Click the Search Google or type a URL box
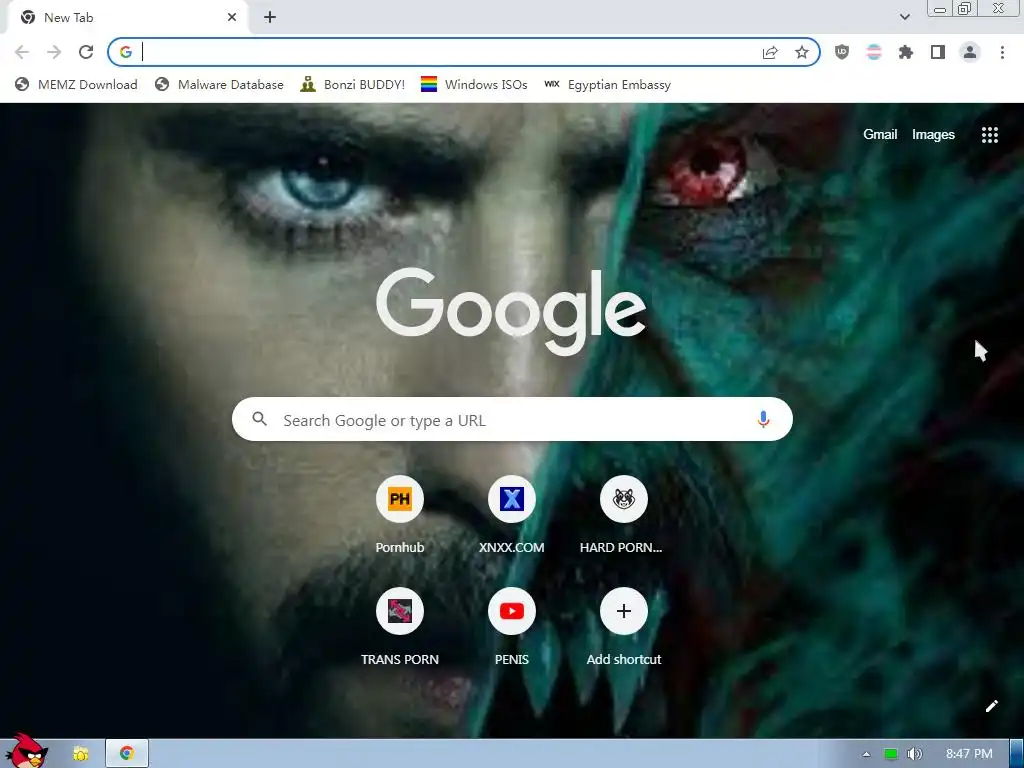This screenshot has height=768, width=1024. (x=512, y=419)
